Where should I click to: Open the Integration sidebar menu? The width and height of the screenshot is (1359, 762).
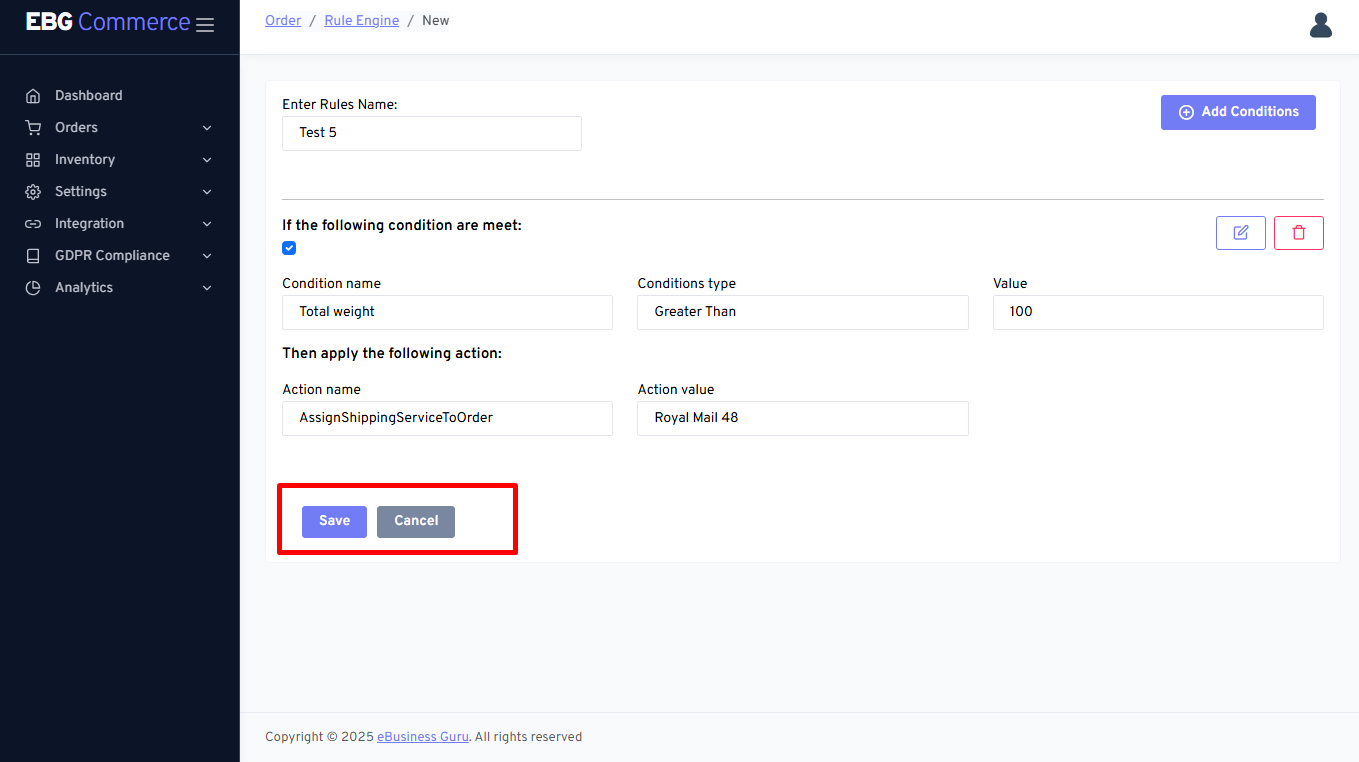point(90,224)
